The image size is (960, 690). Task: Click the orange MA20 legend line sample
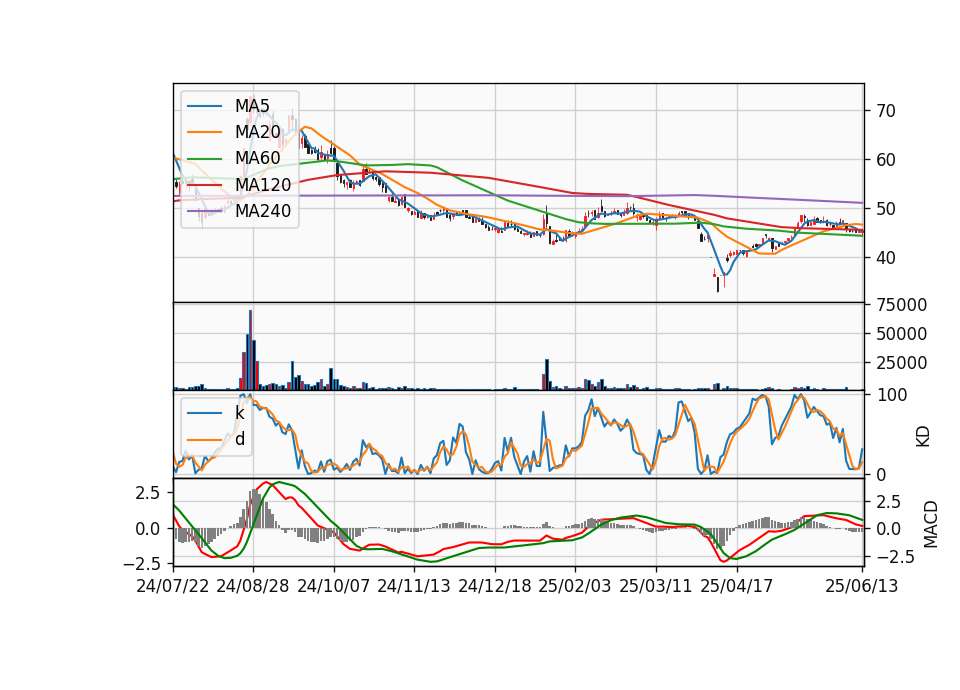204,133
